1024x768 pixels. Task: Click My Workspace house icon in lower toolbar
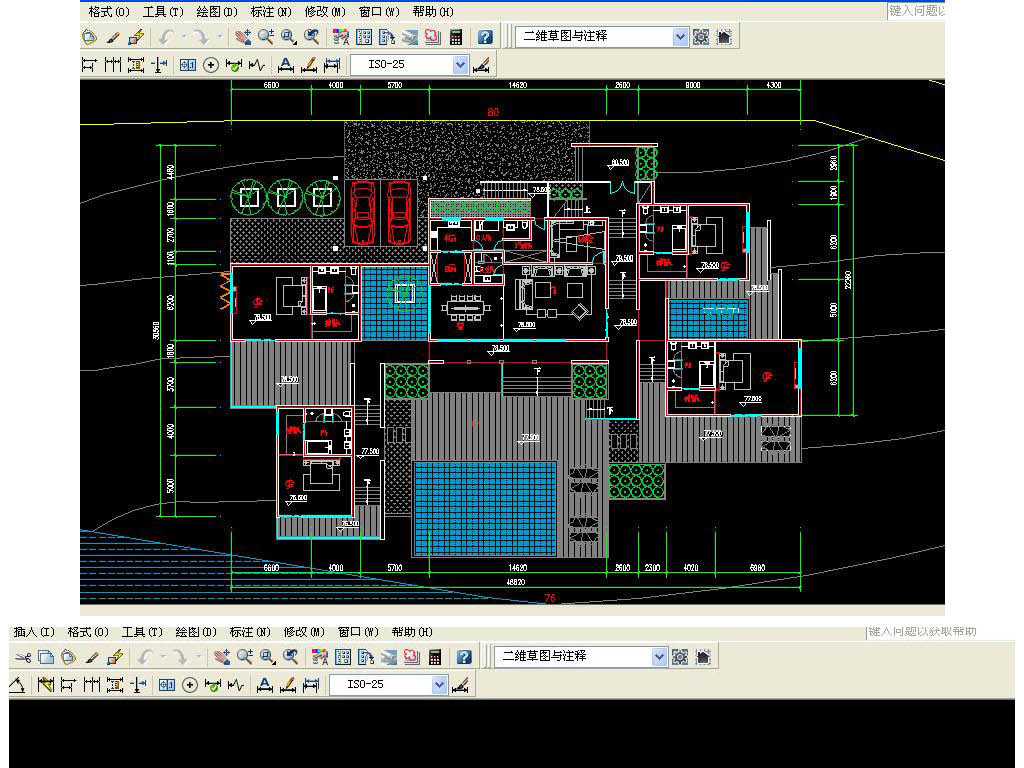tap(703, 657)
